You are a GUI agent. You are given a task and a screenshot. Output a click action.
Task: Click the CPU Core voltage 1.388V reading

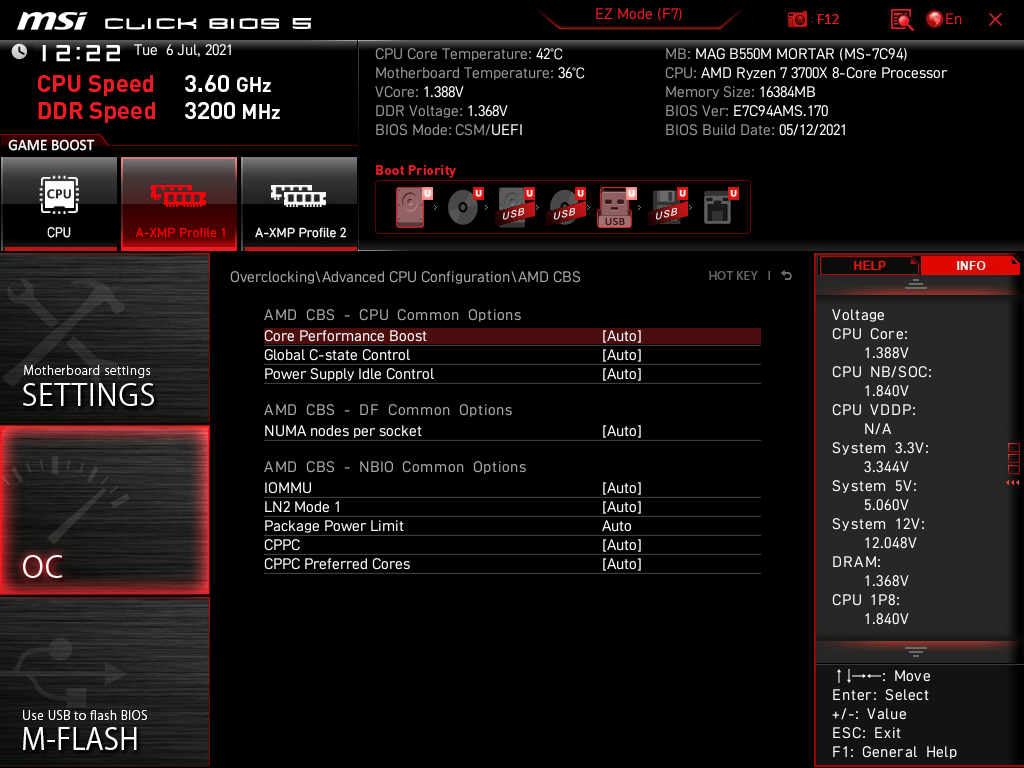click(x=886, y=353)
